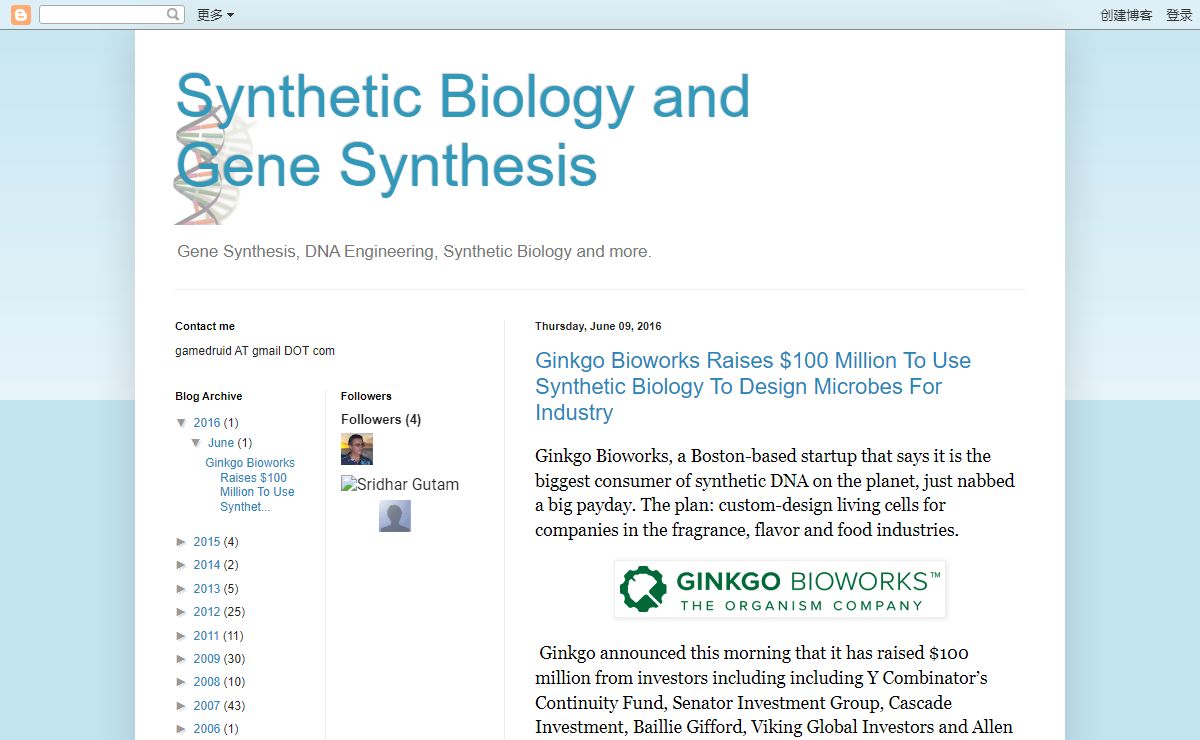Open the June archive link
Screen dimensions: 1200x740
[221, 443]
